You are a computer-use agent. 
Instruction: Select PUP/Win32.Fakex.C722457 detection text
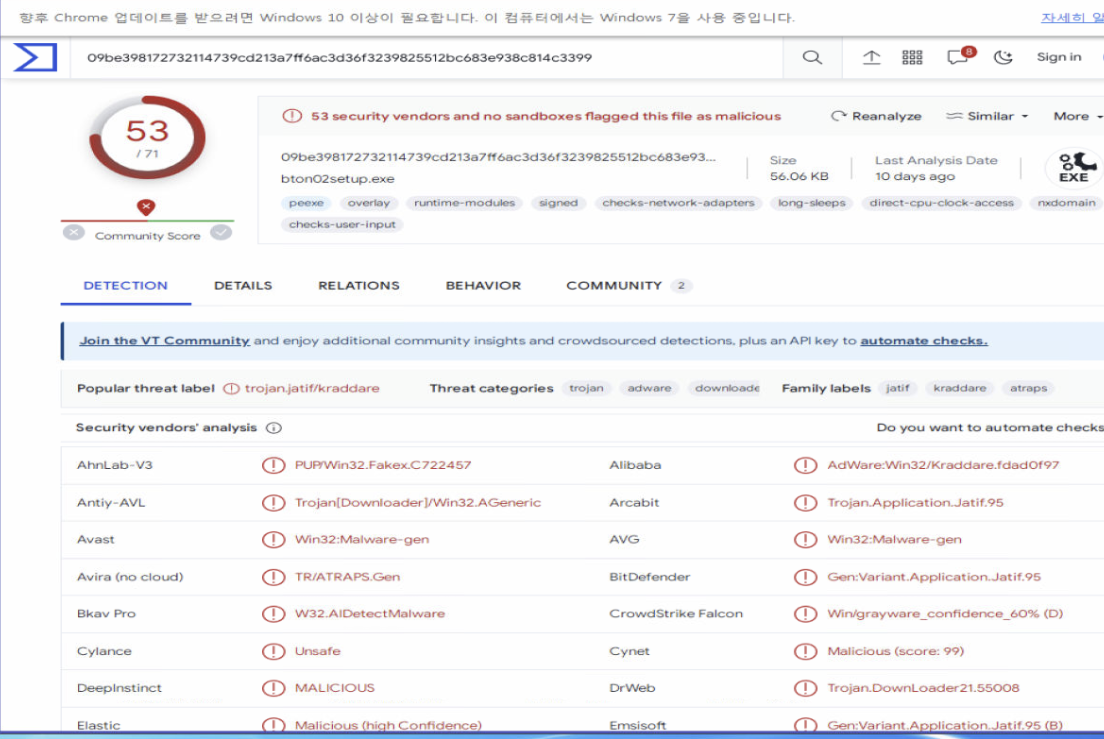382,465
